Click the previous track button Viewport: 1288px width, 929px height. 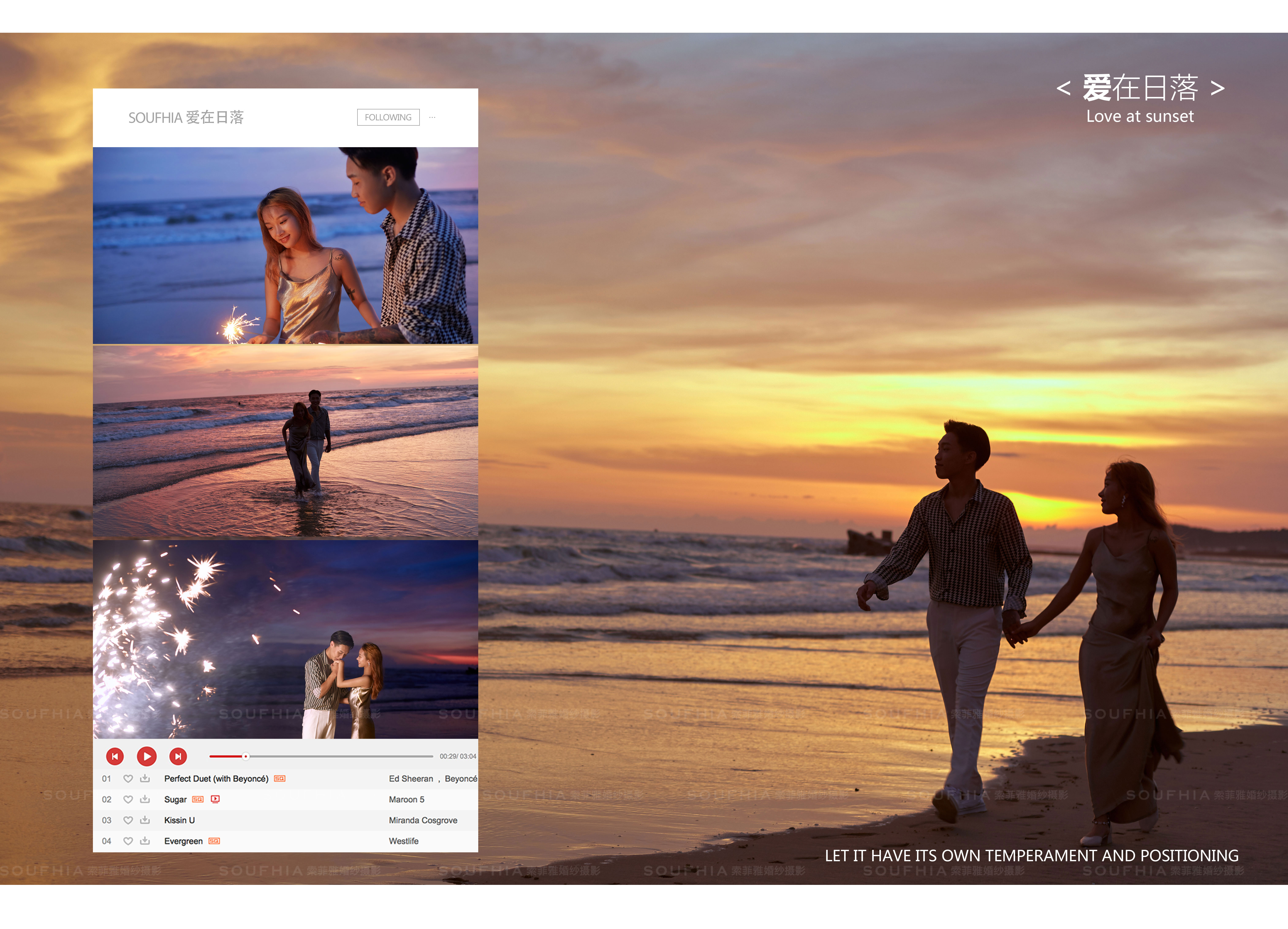pos(115,756)
